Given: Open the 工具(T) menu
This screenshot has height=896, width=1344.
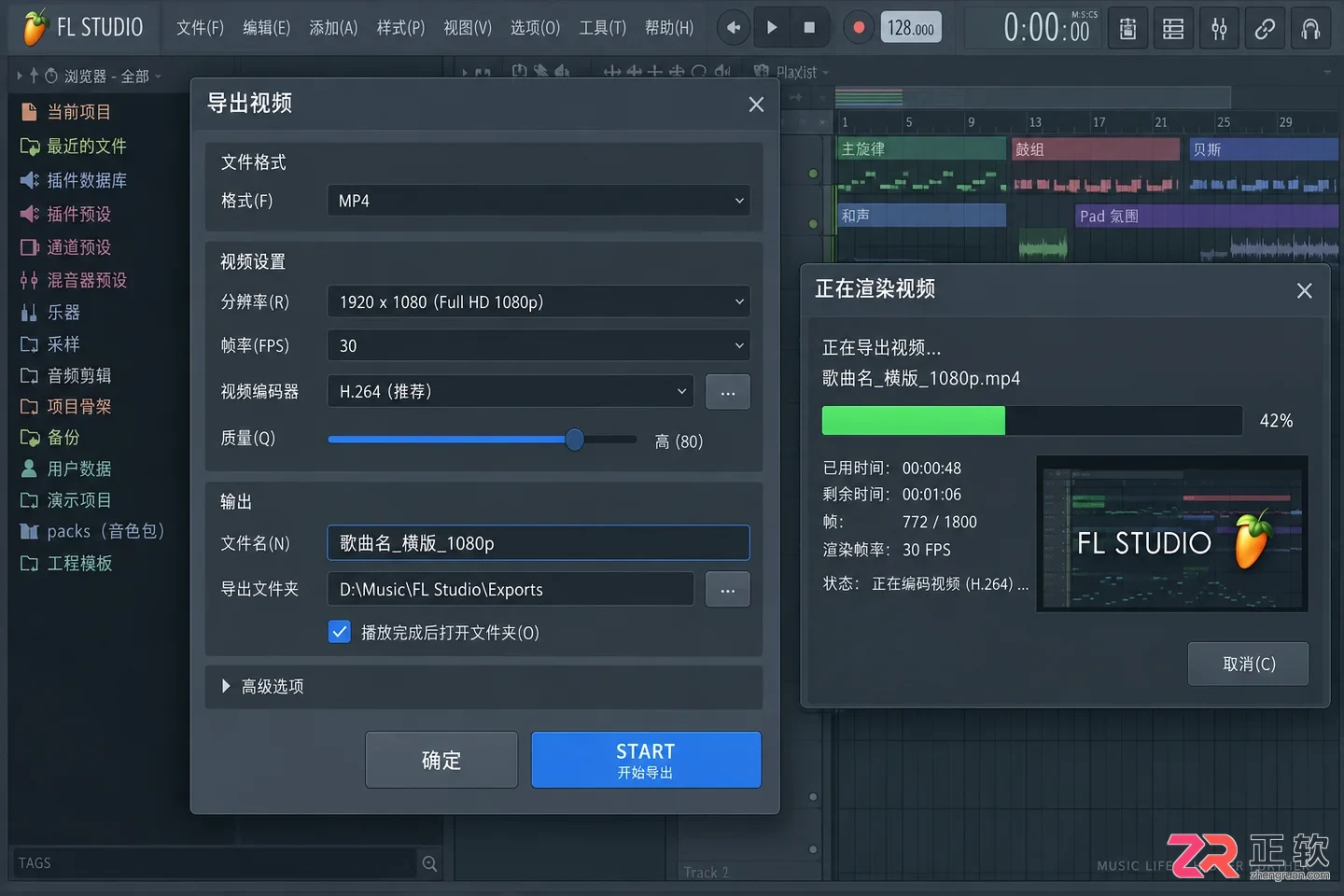Looking at the screenshot, I should [x=602, y=28].
